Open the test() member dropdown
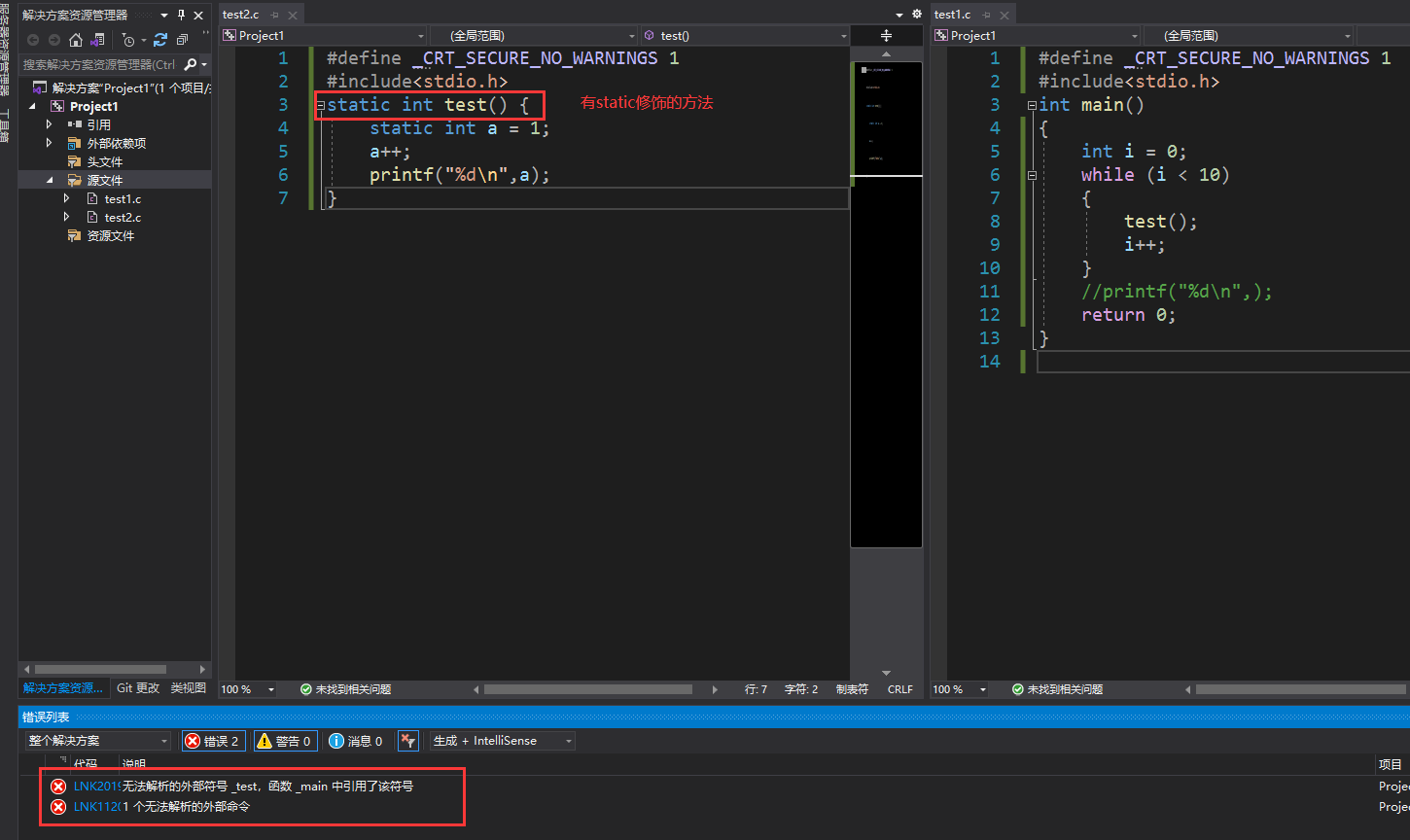 tap(745, 36)
